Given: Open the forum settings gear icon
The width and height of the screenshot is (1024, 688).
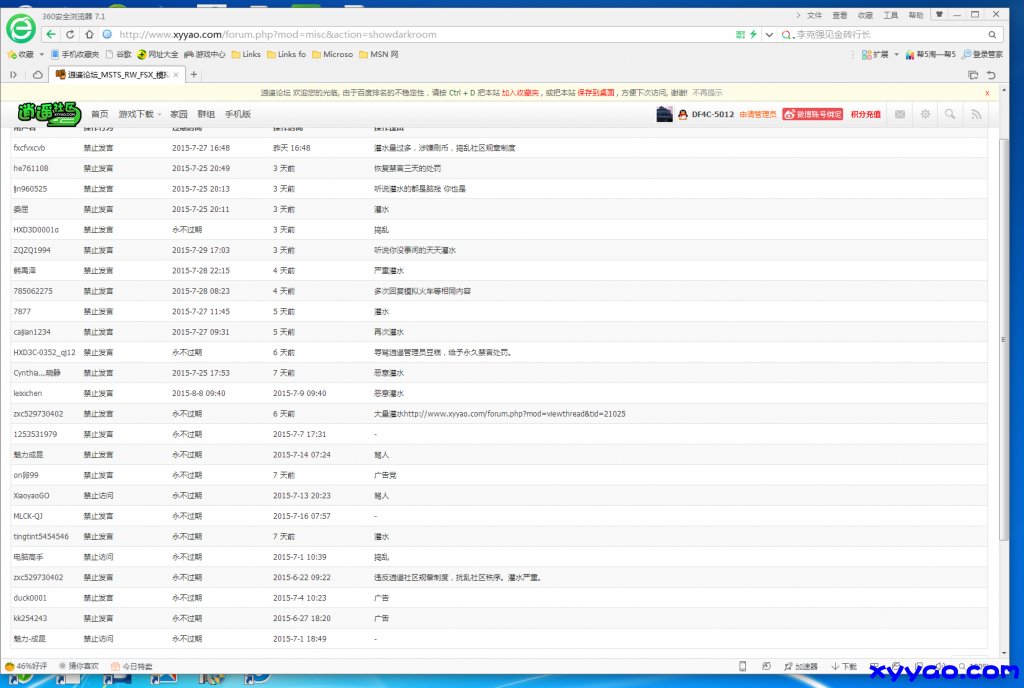Looking at the screenshot, I should (x=926, y=114).
